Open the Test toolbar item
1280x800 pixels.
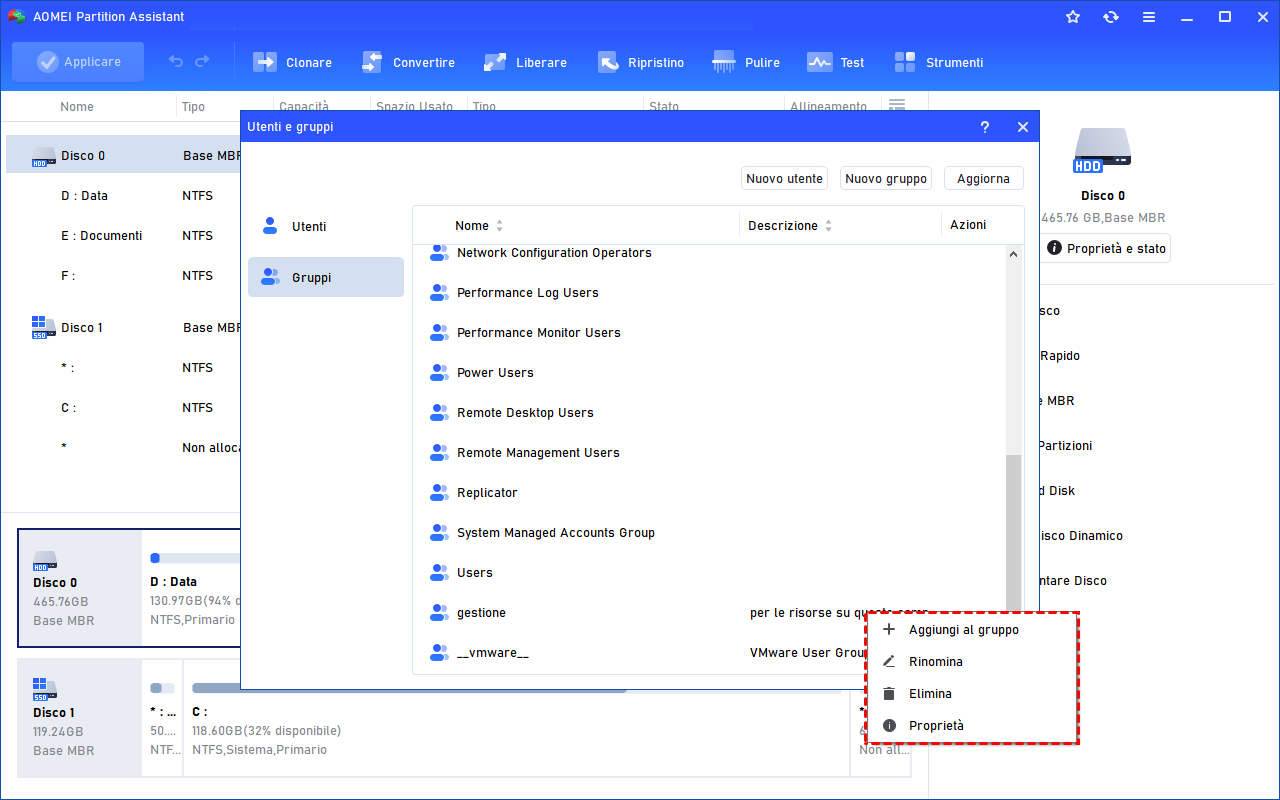(836, 62)
